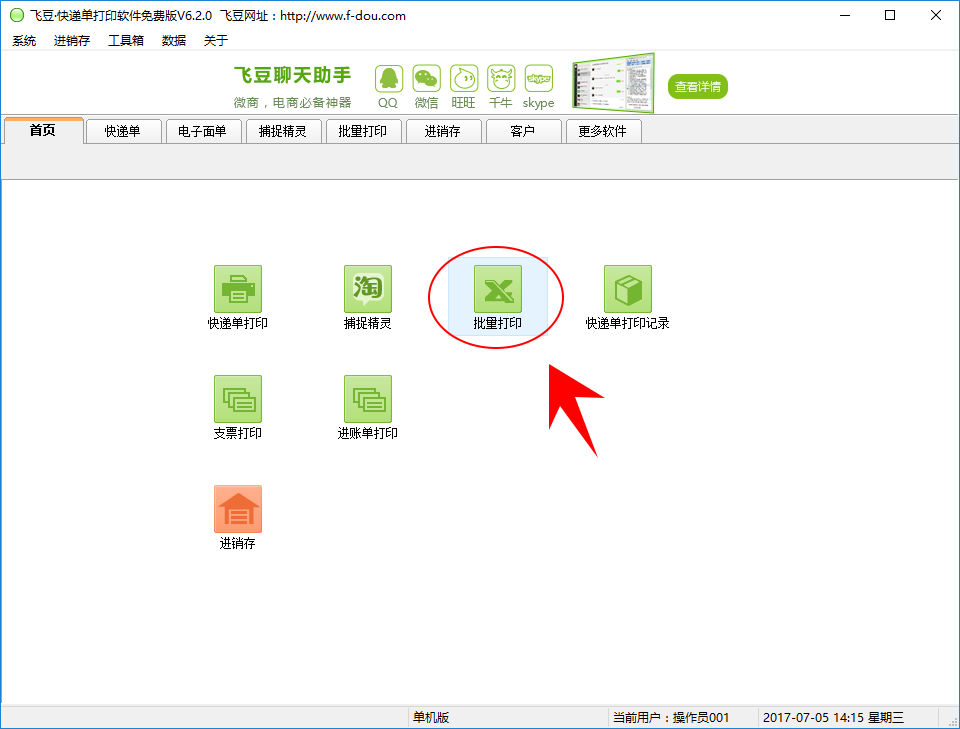Click the 千牛 icon in banner
960x729 pixels.
pyautogui.click(x=501, y=79)
